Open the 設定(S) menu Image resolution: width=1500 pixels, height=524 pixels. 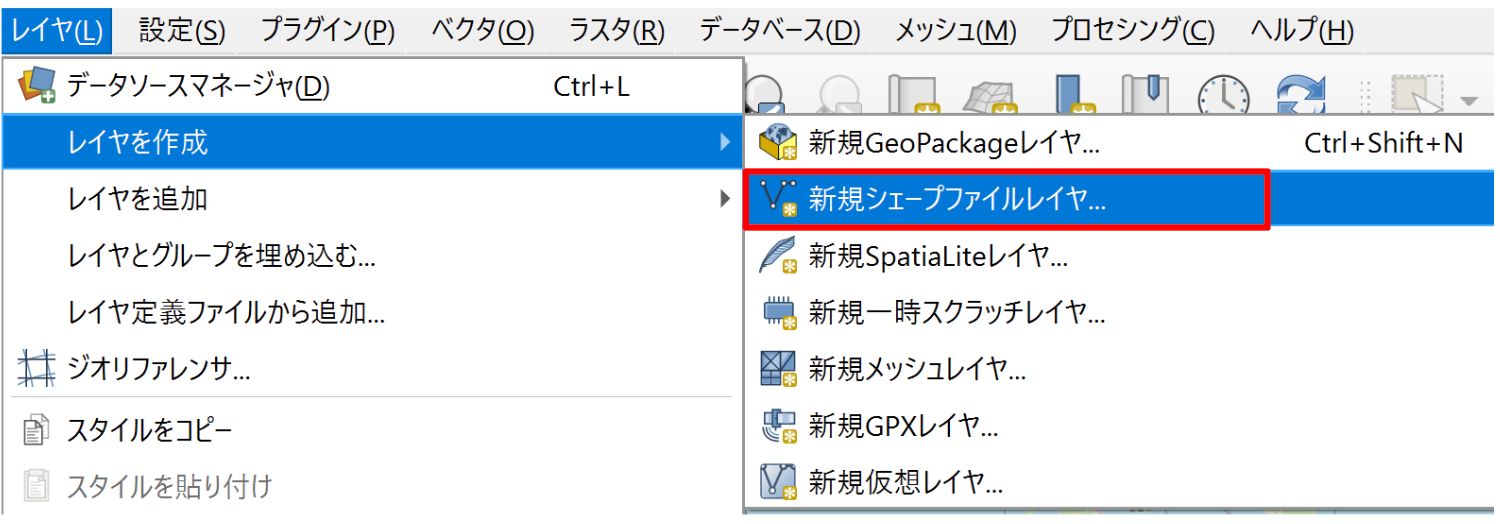point(182,30)
